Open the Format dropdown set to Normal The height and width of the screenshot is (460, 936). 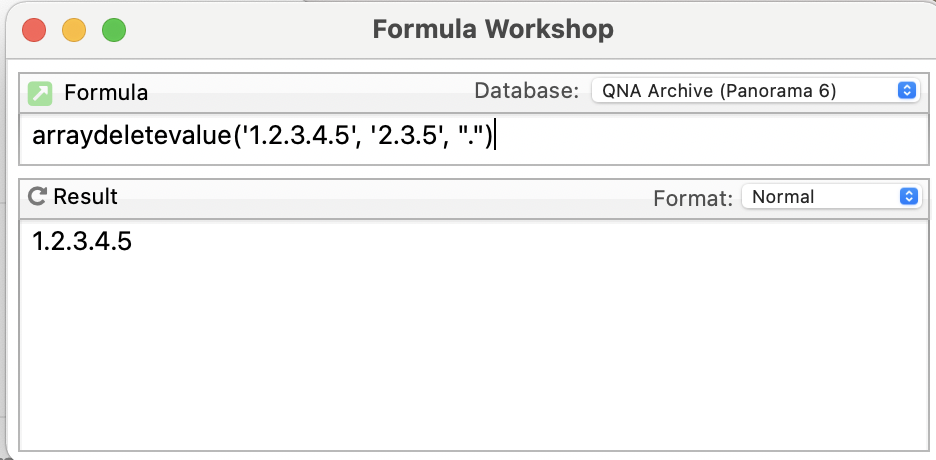click(x=829, y=197)
